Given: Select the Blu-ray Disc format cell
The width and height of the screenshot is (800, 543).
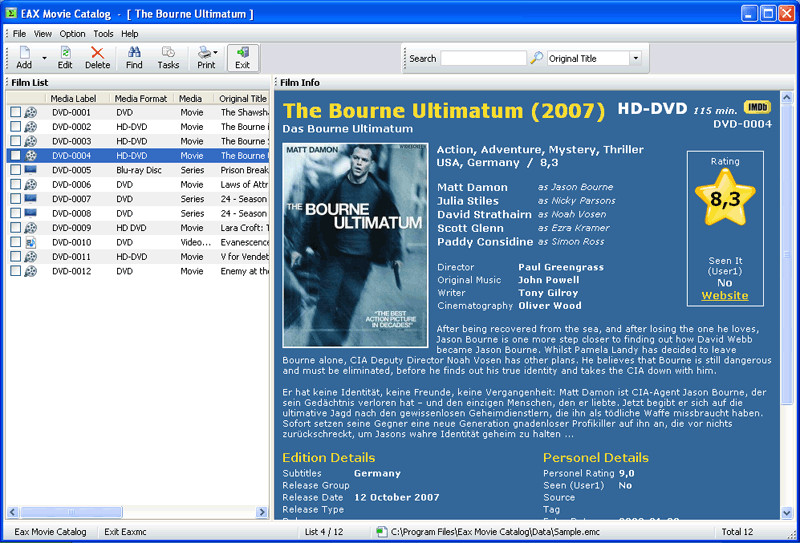Looking at the screenshot, I should coord(139,170).
